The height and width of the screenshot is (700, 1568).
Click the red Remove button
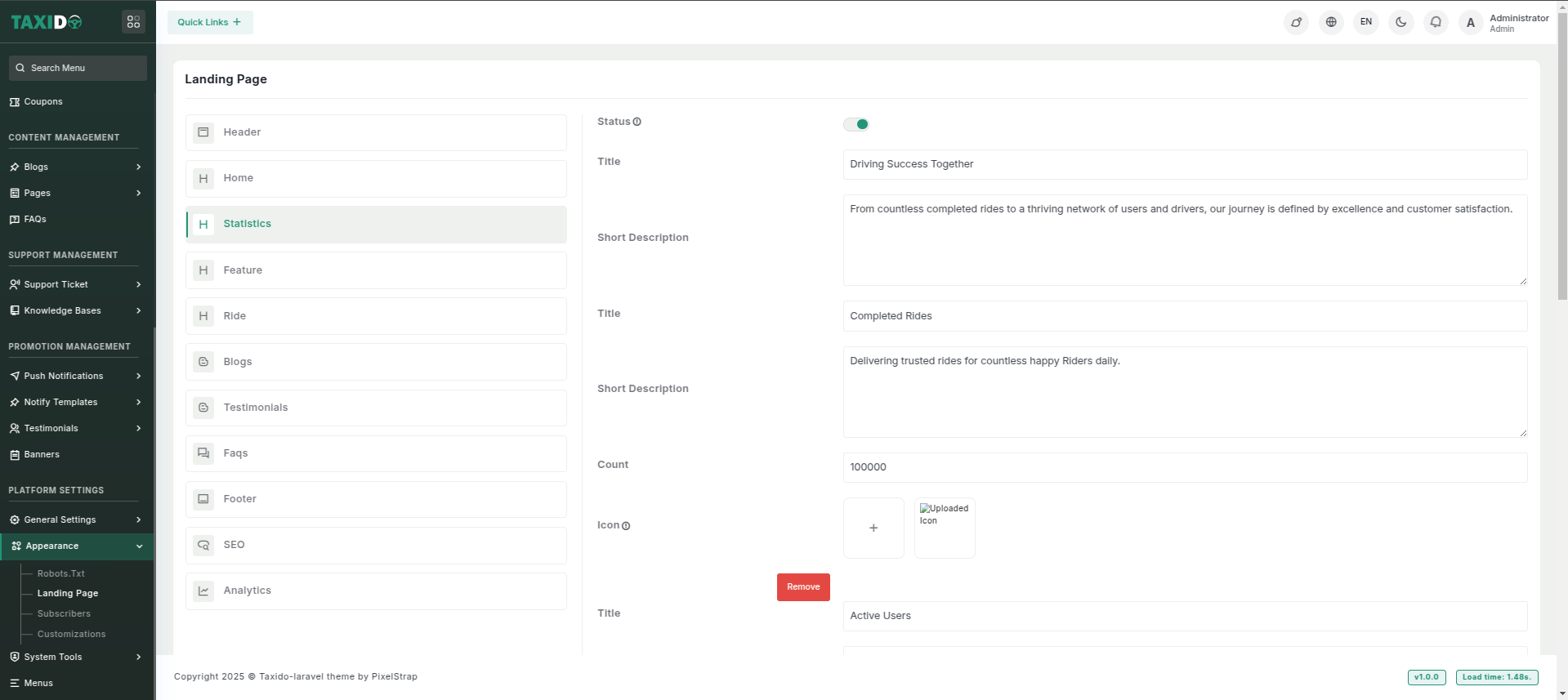pos(802,586)
